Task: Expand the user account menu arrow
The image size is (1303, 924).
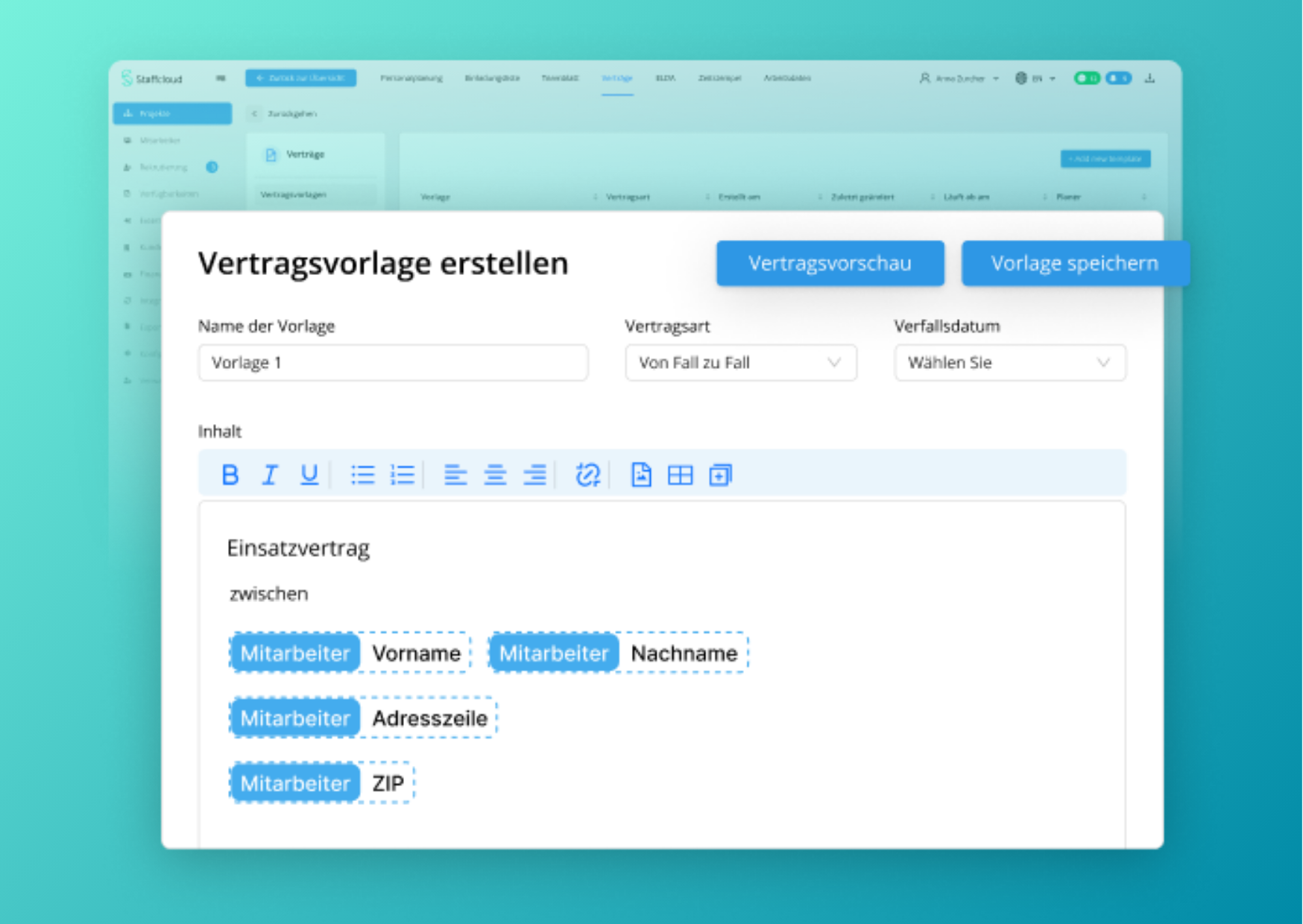Action: point(996,79)
